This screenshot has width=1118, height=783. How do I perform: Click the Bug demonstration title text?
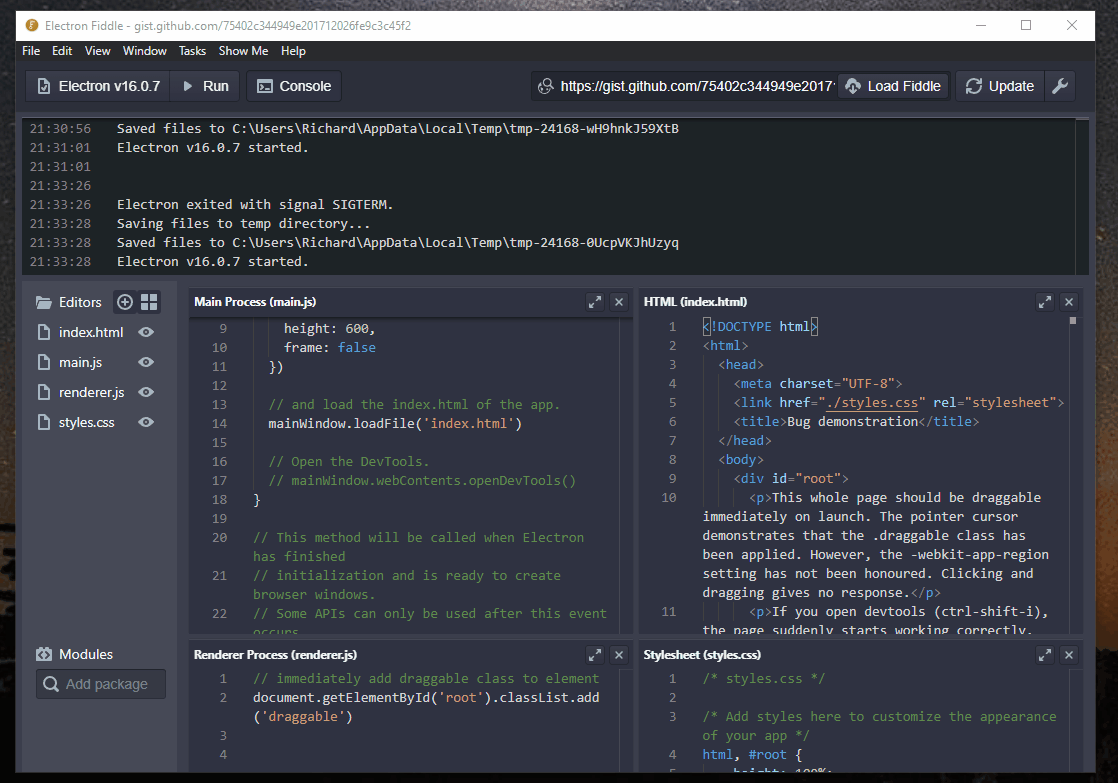(x=852, y=421)
